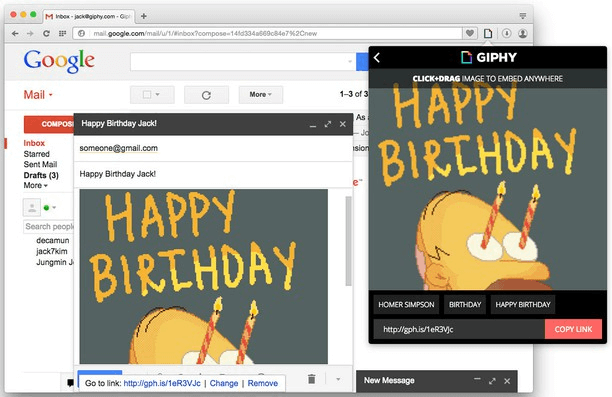Click the site info icon in address bar

(81, 34)
